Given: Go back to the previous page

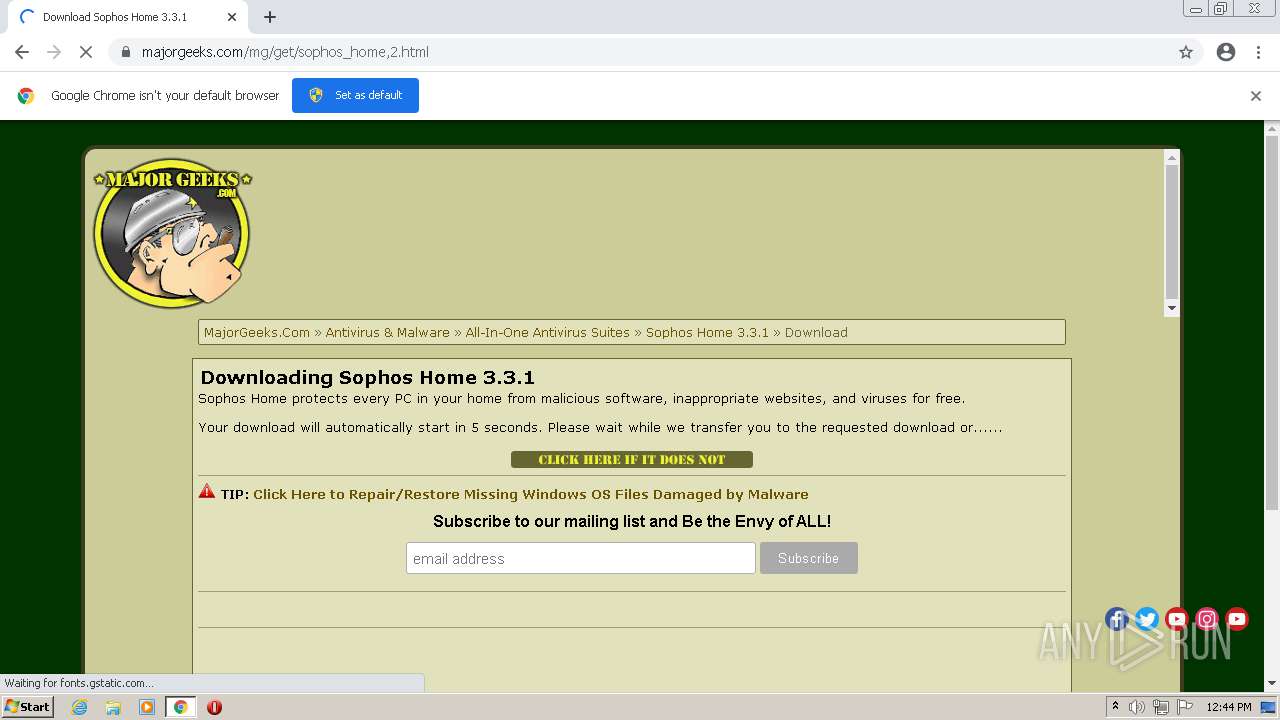Looking at the screenshot, I should coord(22,52).
